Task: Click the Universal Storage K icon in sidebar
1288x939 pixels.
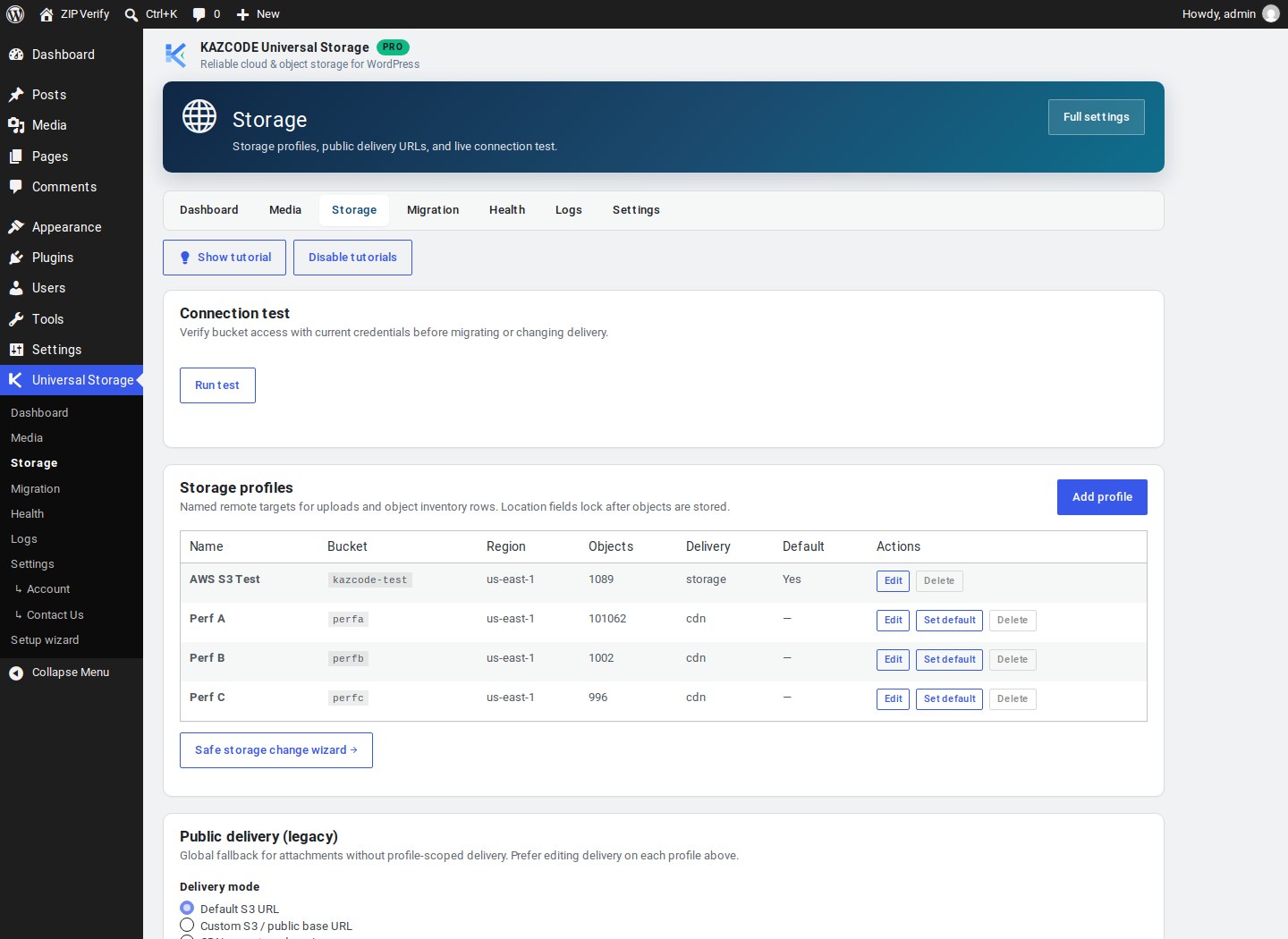Action: coord(16,380)
